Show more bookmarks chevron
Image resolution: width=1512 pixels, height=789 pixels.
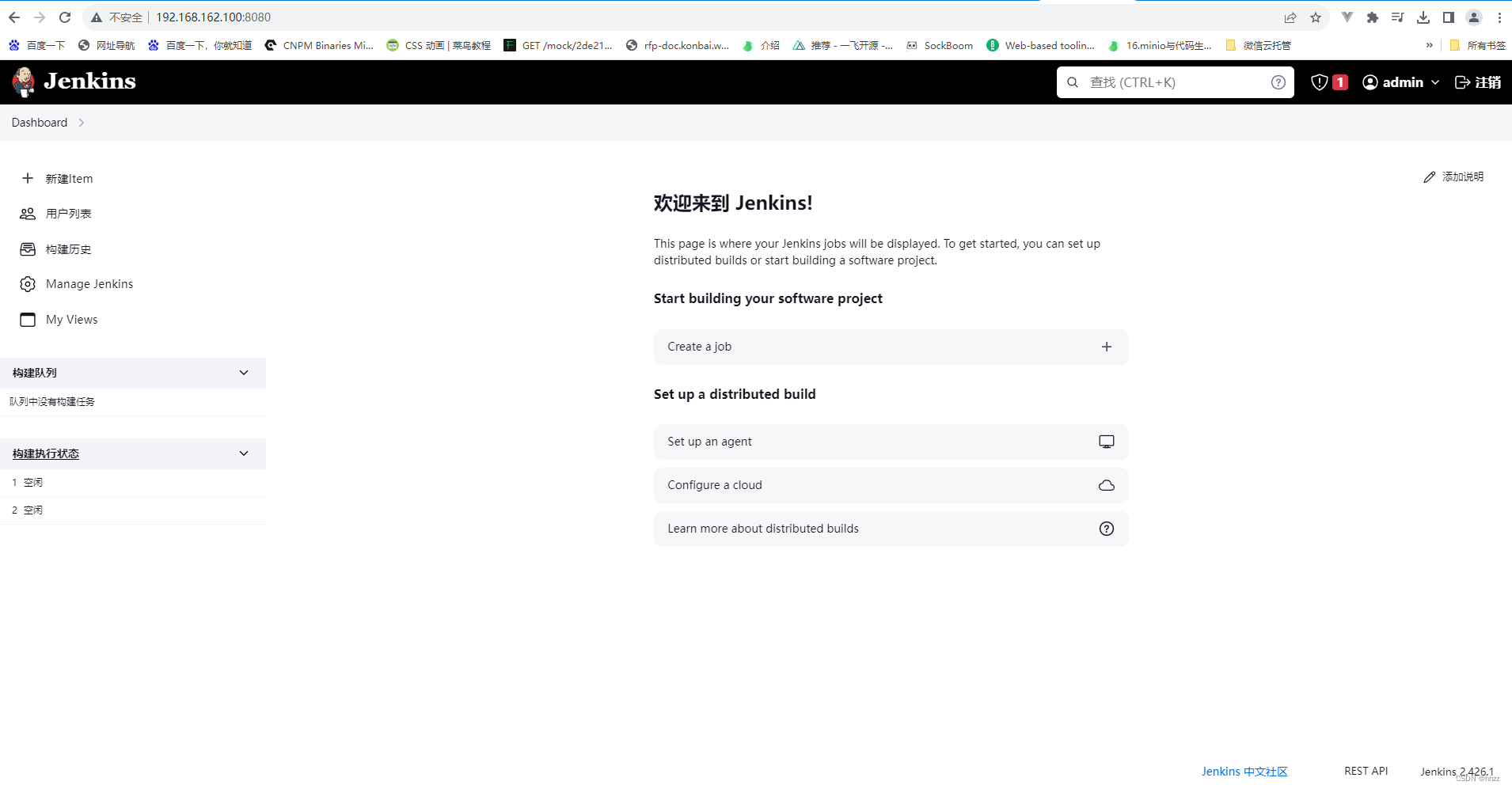tap(1429, 45)
